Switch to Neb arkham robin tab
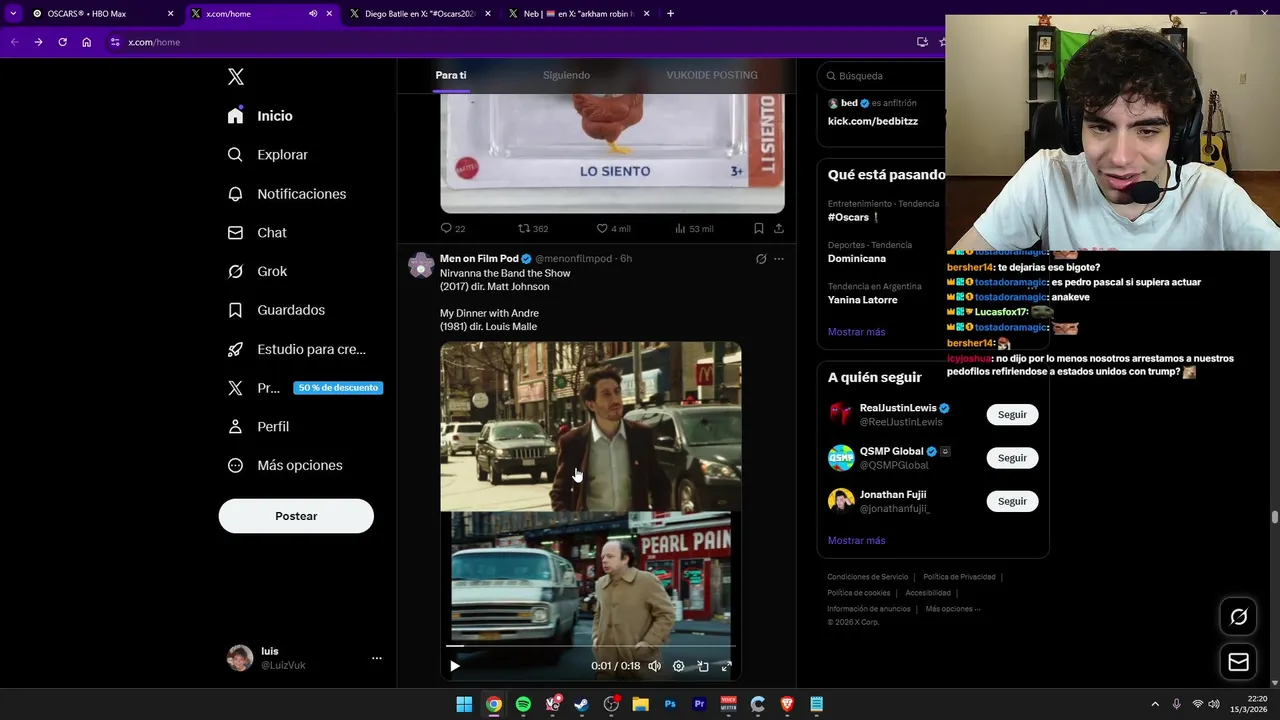 click(578, 14)
